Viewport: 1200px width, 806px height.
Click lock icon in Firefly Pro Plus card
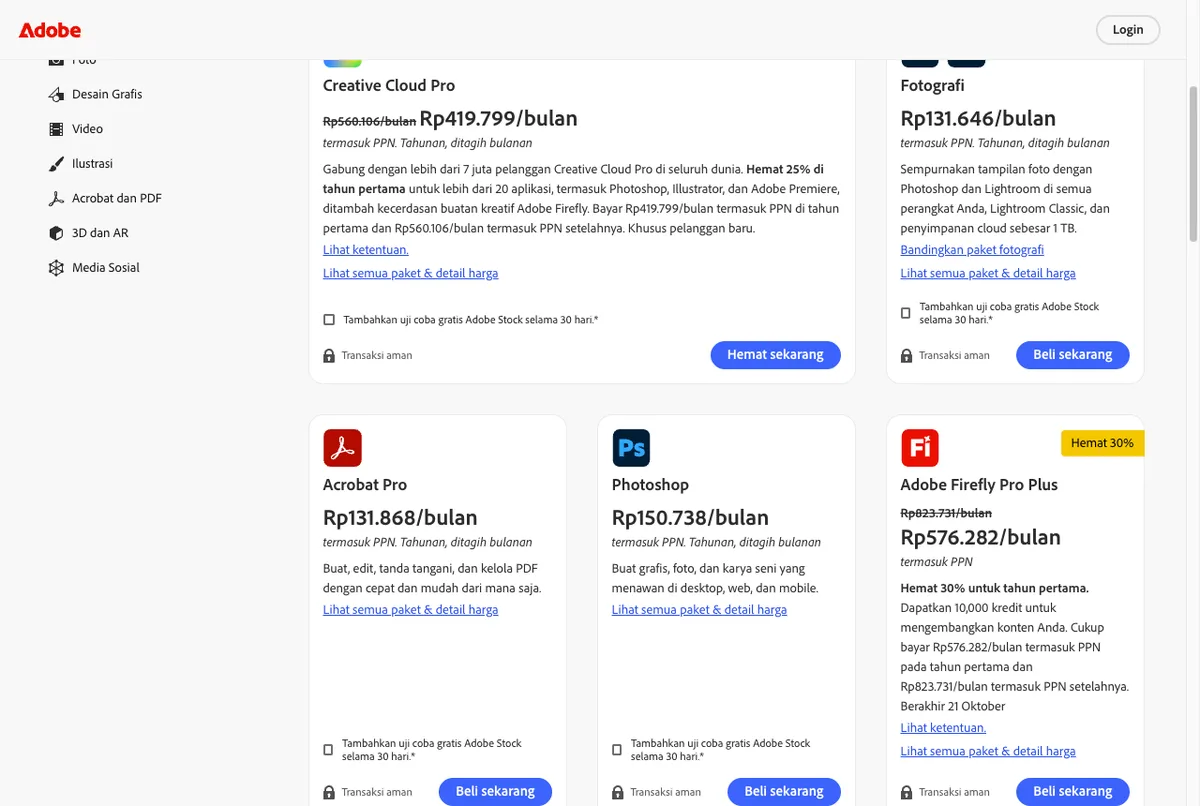point(907,793)
